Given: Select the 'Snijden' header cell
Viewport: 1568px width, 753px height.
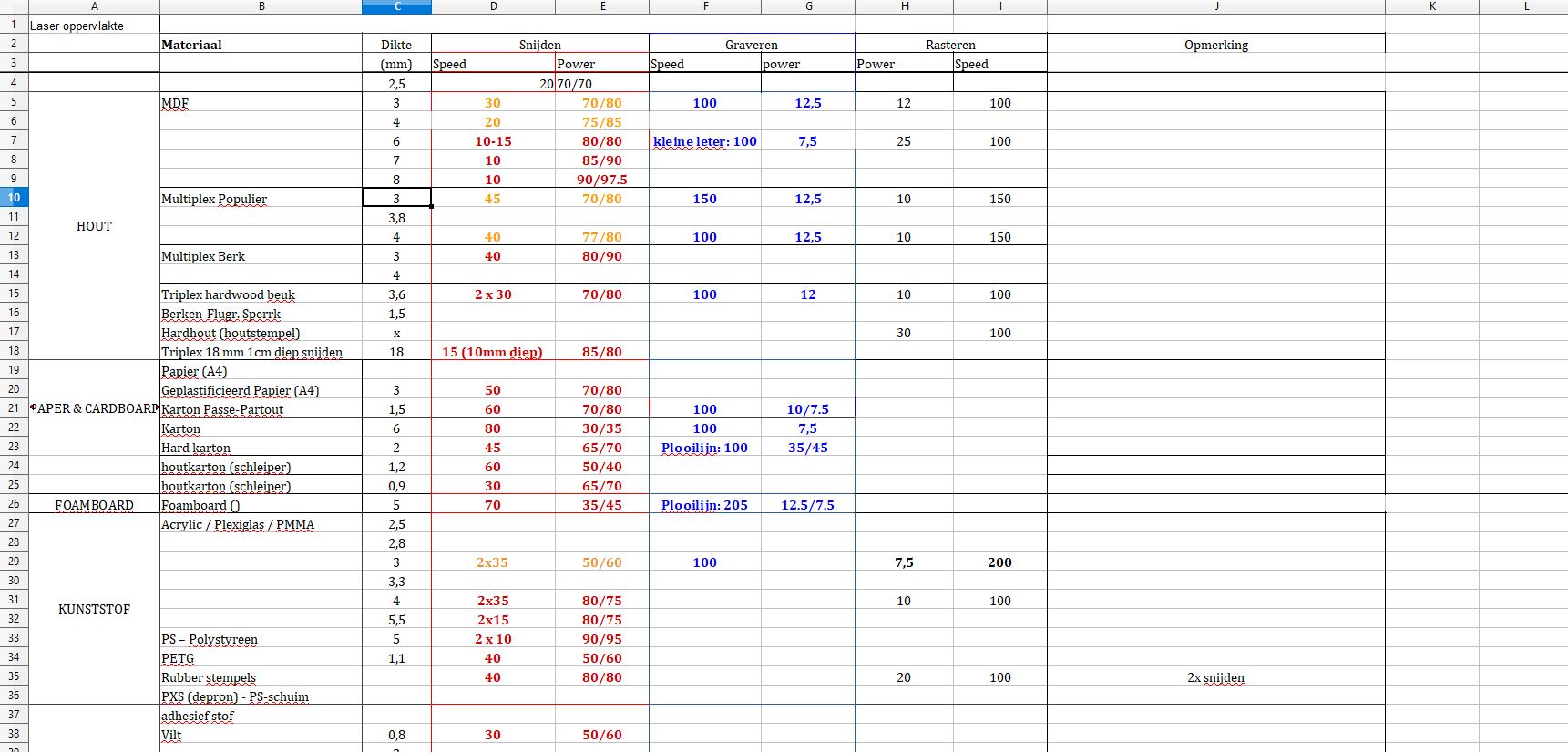Looking at the screenshot, I should pos(540,45).
